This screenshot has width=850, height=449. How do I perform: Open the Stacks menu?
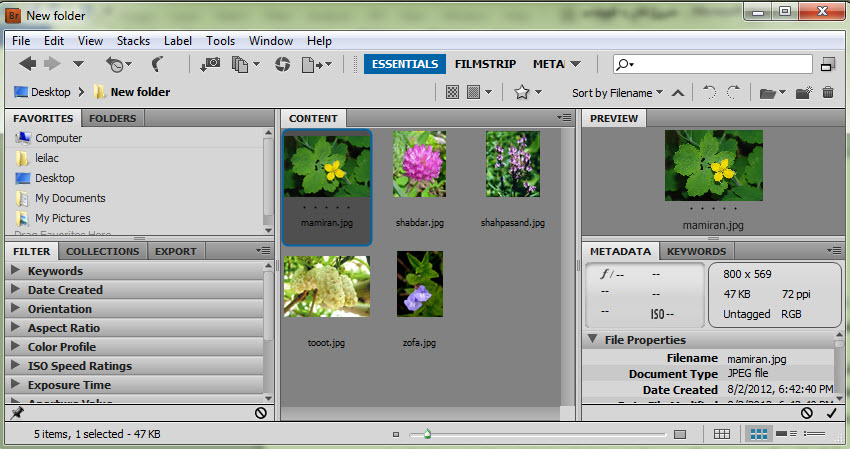(x=134, y=41)
